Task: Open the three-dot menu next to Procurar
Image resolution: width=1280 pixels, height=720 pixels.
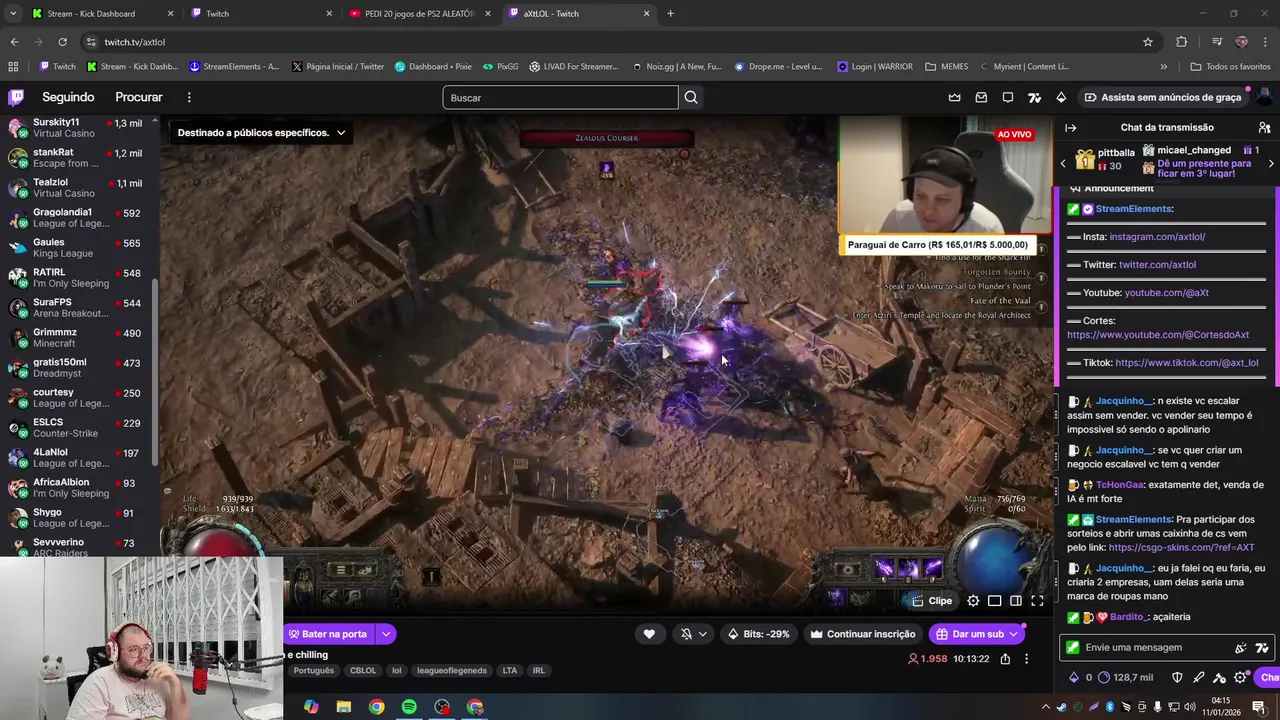Action: point(189,97)
